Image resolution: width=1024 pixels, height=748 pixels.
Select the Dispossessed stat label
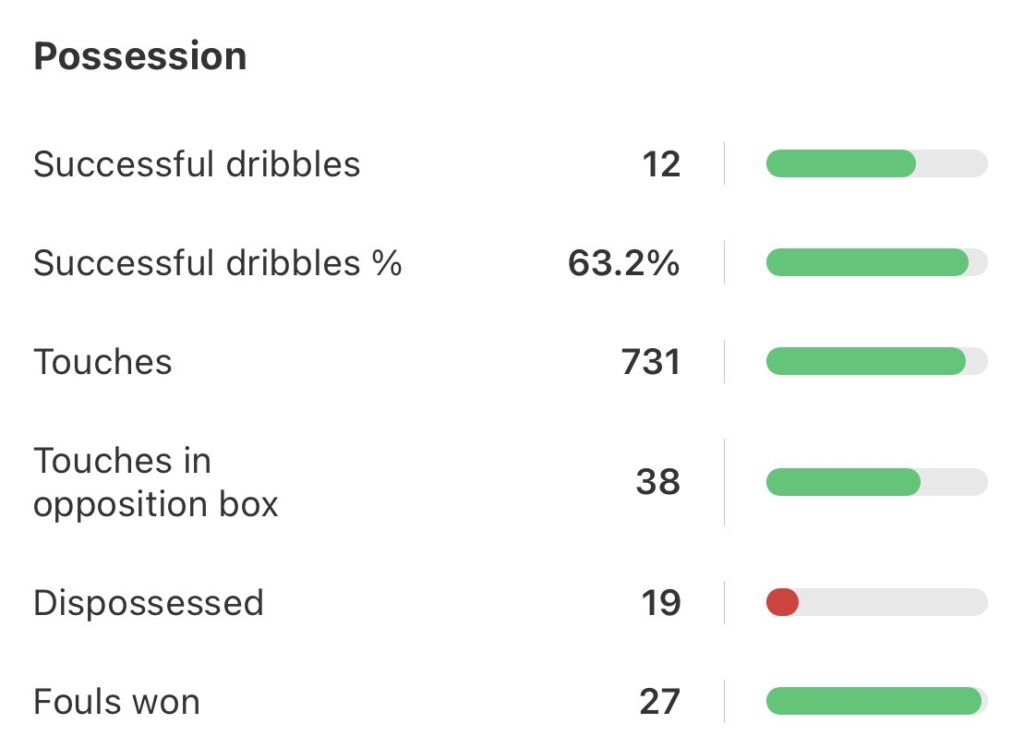click(x=148, y=603)
